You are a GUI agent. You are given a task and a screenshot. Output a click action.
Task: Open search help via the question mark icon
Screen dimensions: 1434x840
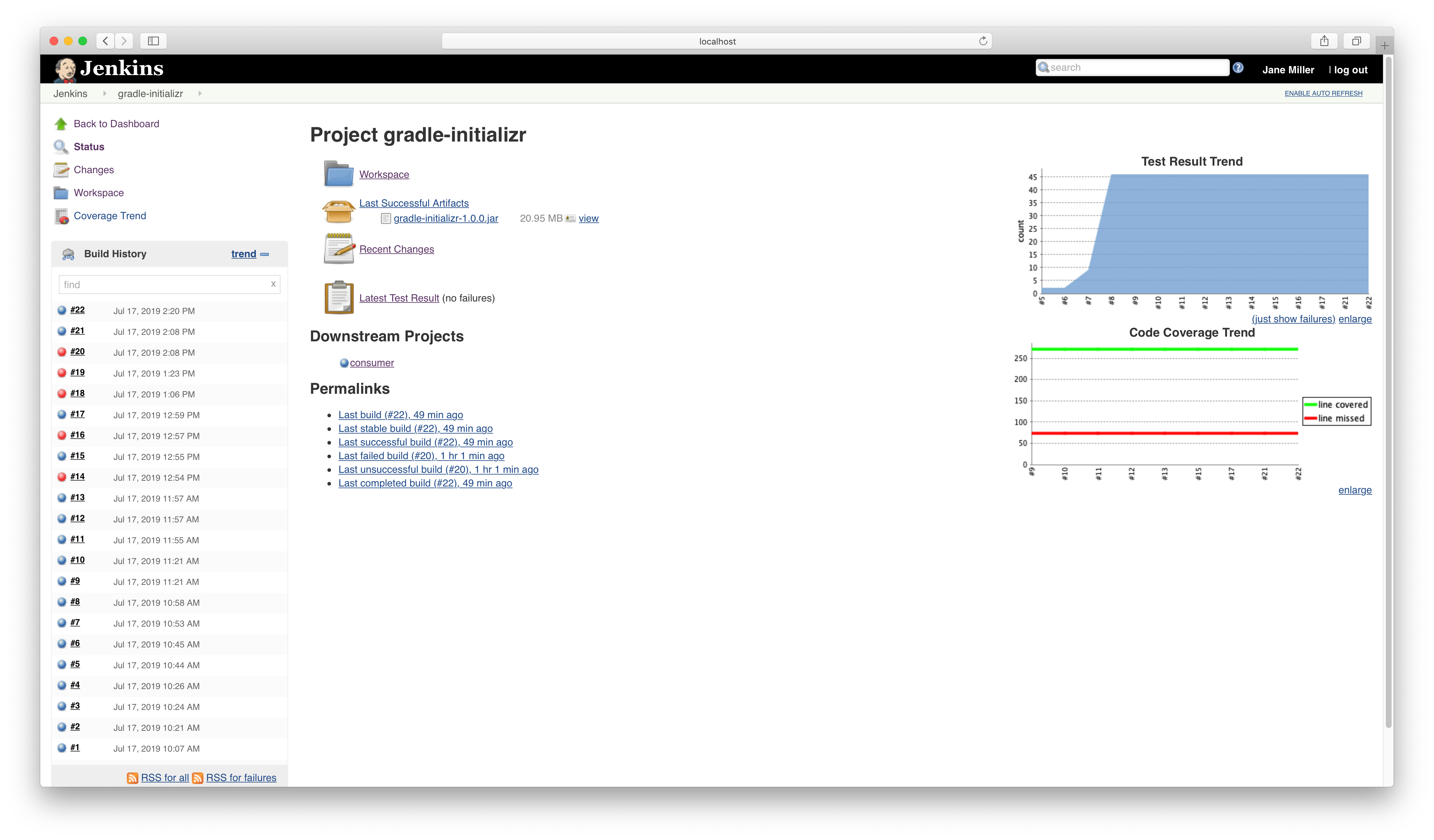(x=1238, y=67)
